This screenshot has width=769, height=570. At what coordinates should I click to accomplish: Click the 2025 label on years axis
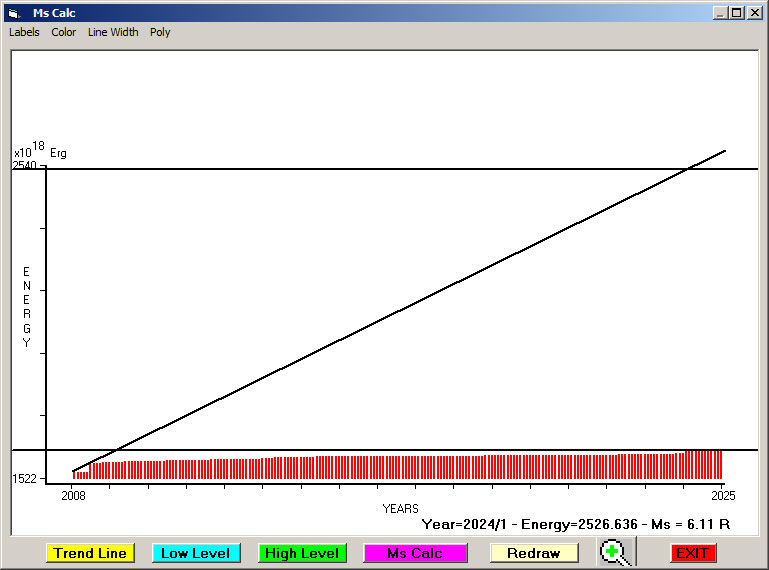coord(722,495)
